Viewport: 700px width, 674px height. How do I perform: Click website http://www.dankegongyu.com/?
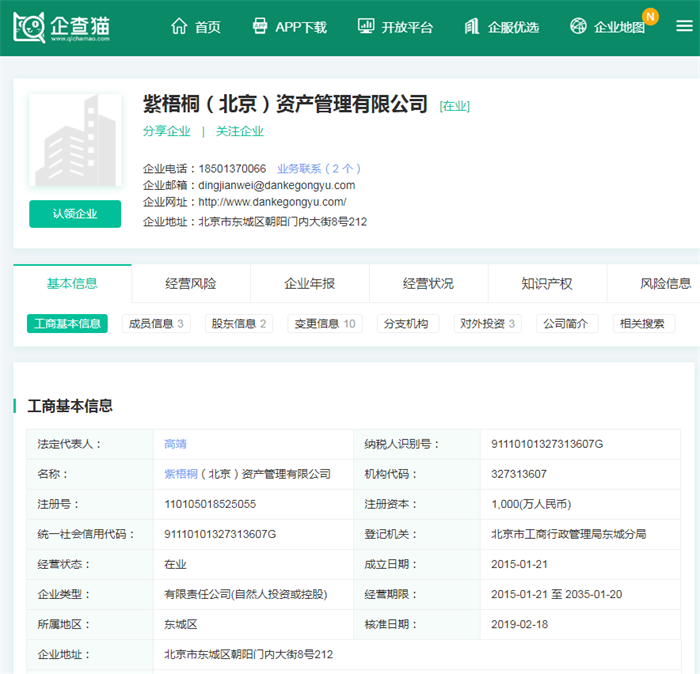[x=272, y=202]
